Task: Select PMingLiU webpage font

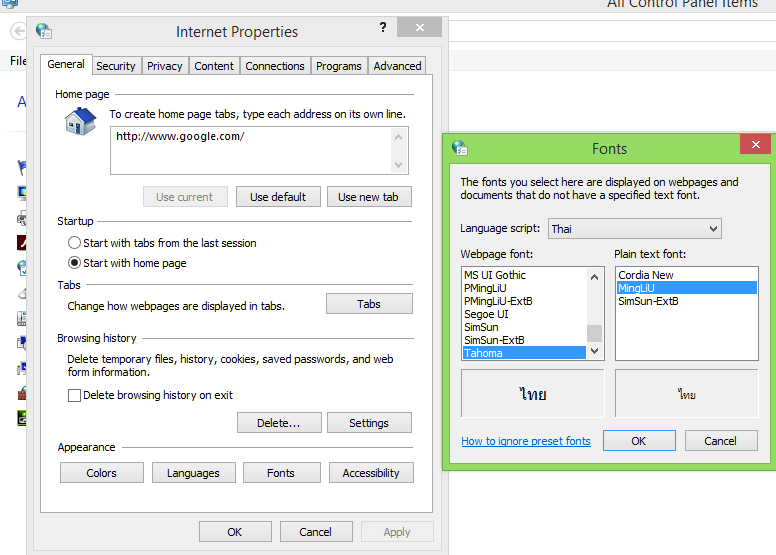Action: tap(524, 288)
